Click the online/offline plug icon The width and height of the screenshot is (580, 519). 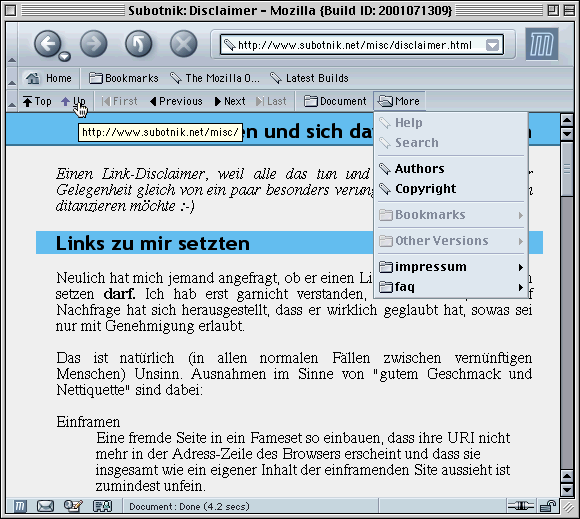pos(520,506)
